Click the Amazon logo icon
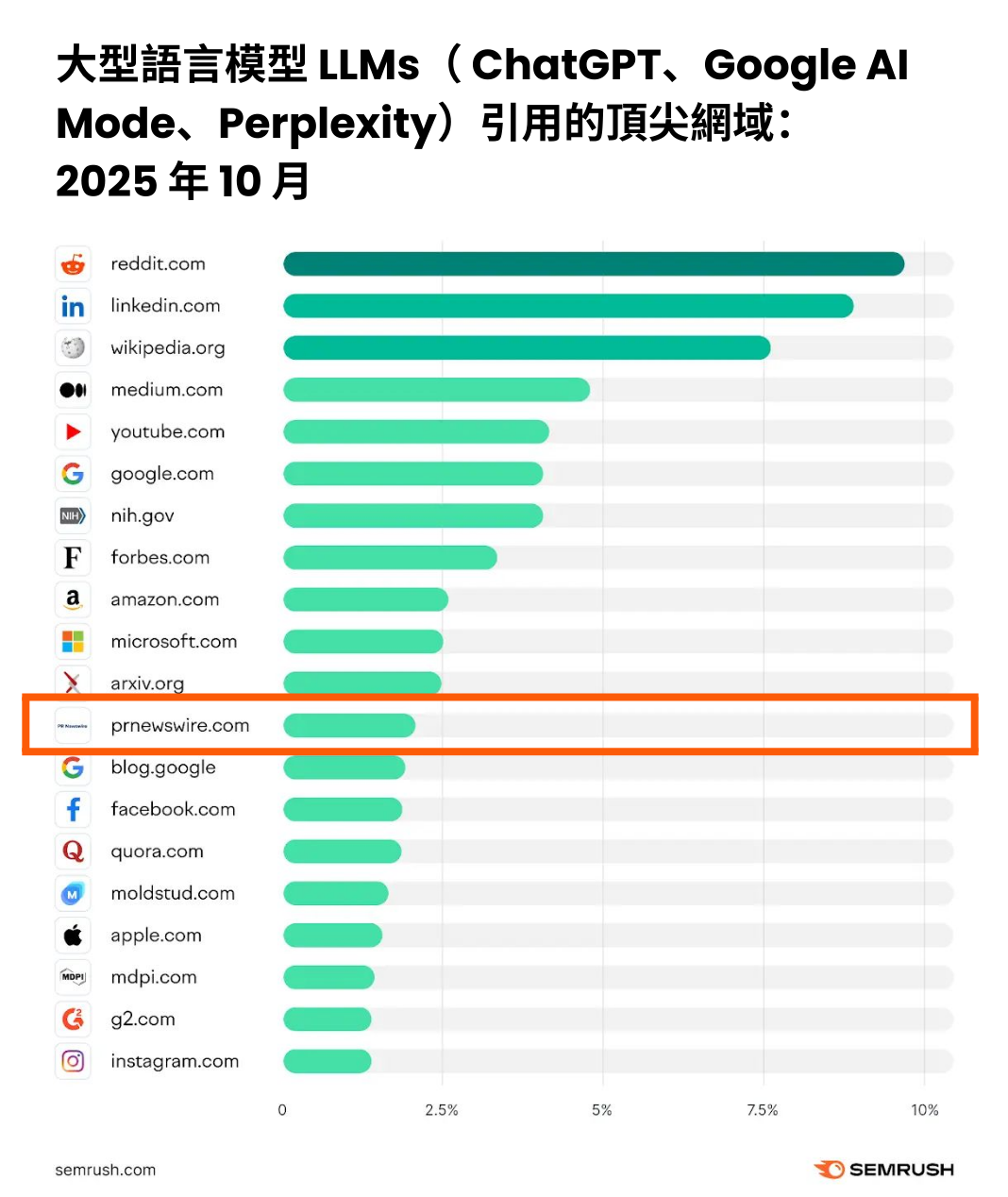This screenshot has width=1008, height=1197. point(73,599)
